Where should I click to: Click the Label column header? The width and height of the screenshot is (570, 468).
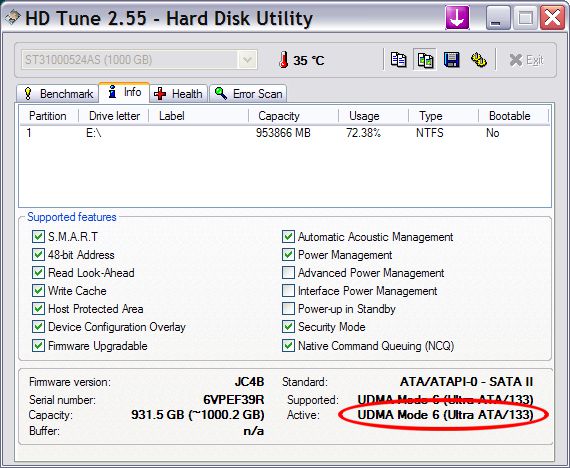pos(199,116)
